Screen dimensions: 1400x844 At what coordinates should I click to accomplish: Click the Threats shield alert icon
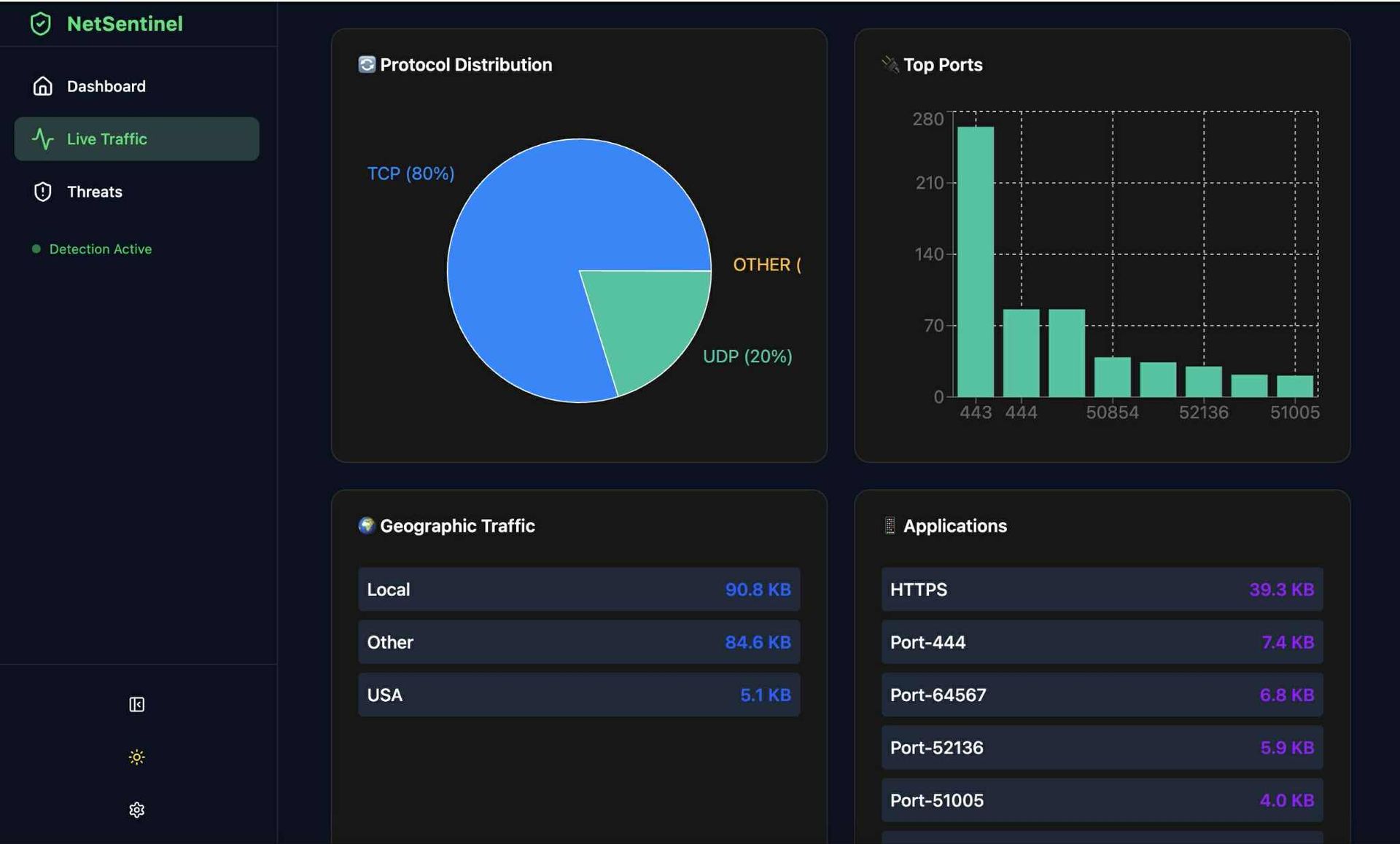point(43,192)
